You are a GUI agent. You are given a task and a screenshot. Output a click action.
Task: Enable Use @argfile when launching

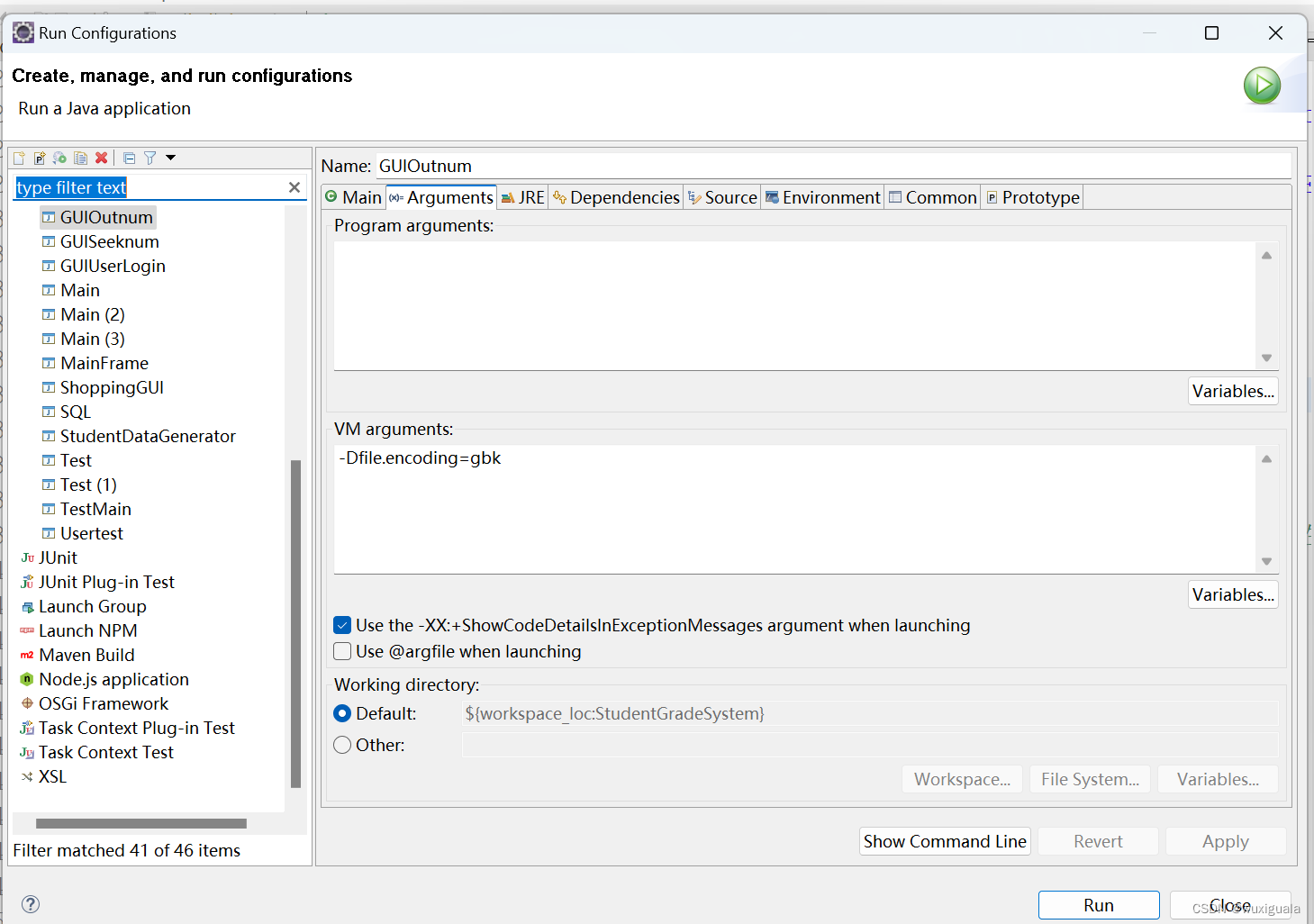point(342,651)
